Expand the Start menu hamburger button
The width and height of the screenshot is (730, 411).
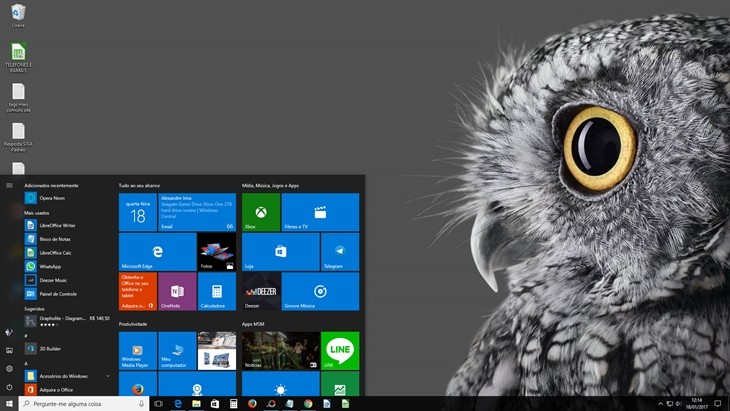(9, 185)
